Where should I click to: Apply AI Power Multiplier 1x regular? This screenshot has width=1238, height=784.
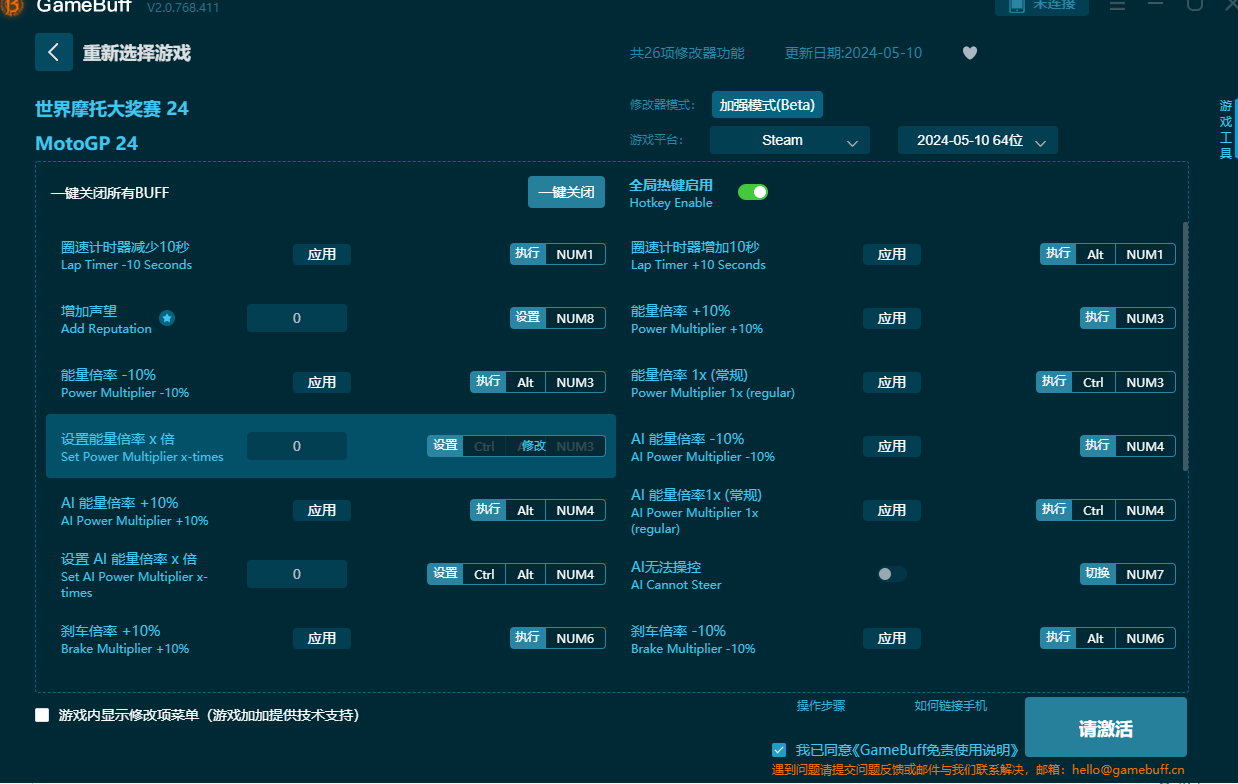tap(892, 510)
